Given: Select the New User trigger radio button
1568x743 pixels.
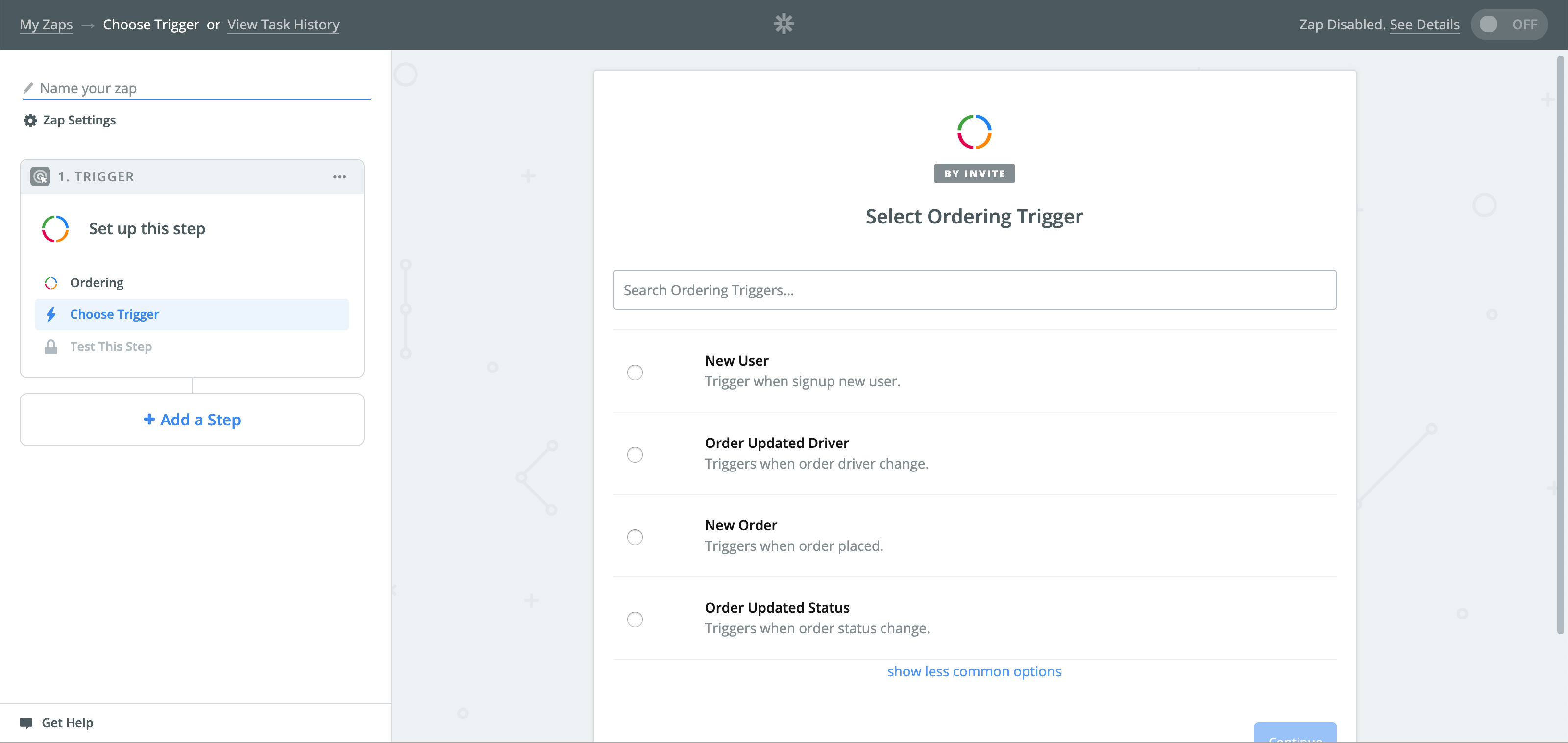Looking at the screenshot, I should (635, 372).
